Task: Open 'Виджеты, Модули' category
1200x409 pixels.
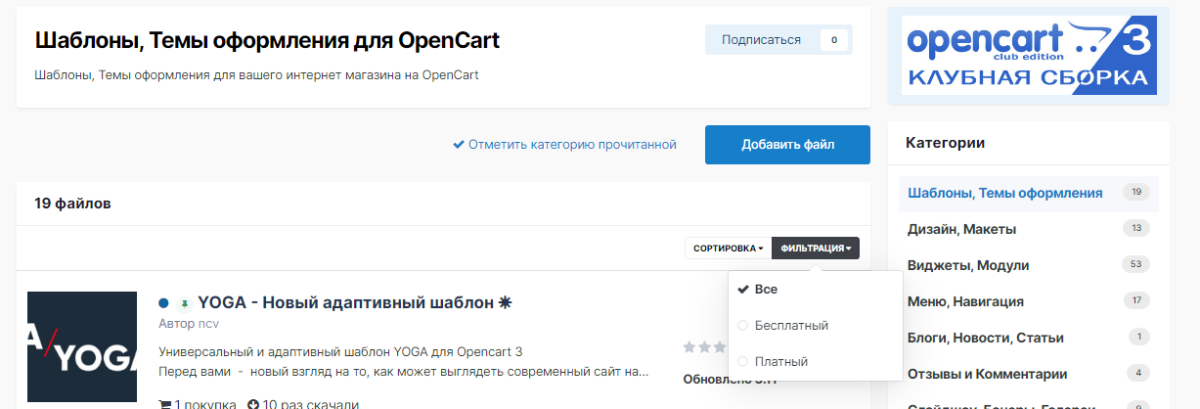Action: pyautogui.click(x=967, y=265)
